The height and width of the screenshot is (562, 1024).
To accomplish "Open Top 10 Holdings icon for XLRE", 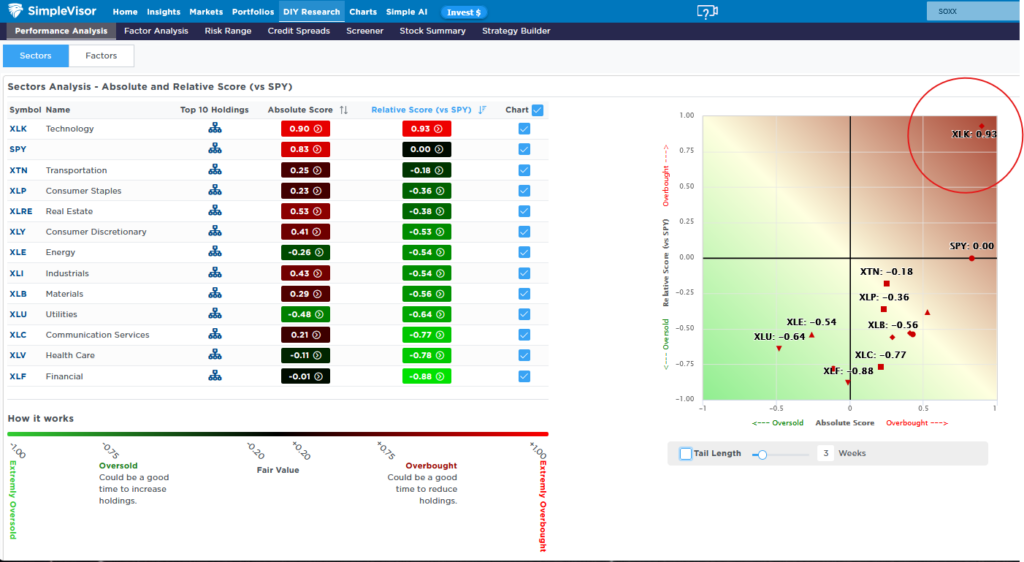I will tap(215, 211).
